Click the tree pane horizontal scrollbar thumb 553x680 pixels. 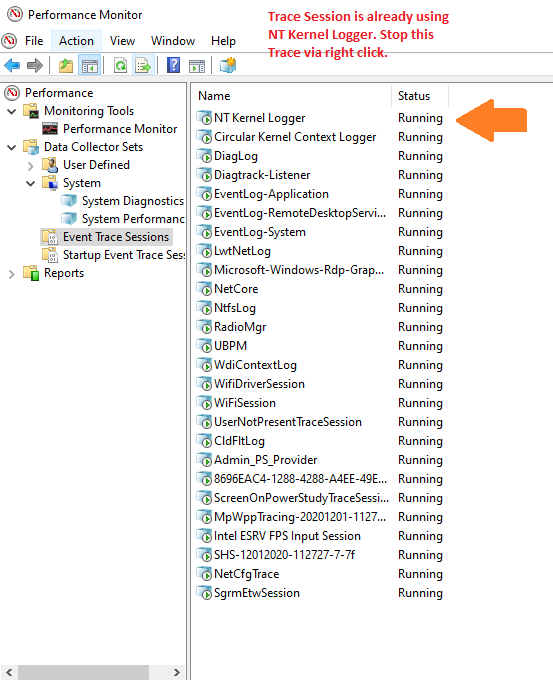pyautogui.click(x=83, y=672)
